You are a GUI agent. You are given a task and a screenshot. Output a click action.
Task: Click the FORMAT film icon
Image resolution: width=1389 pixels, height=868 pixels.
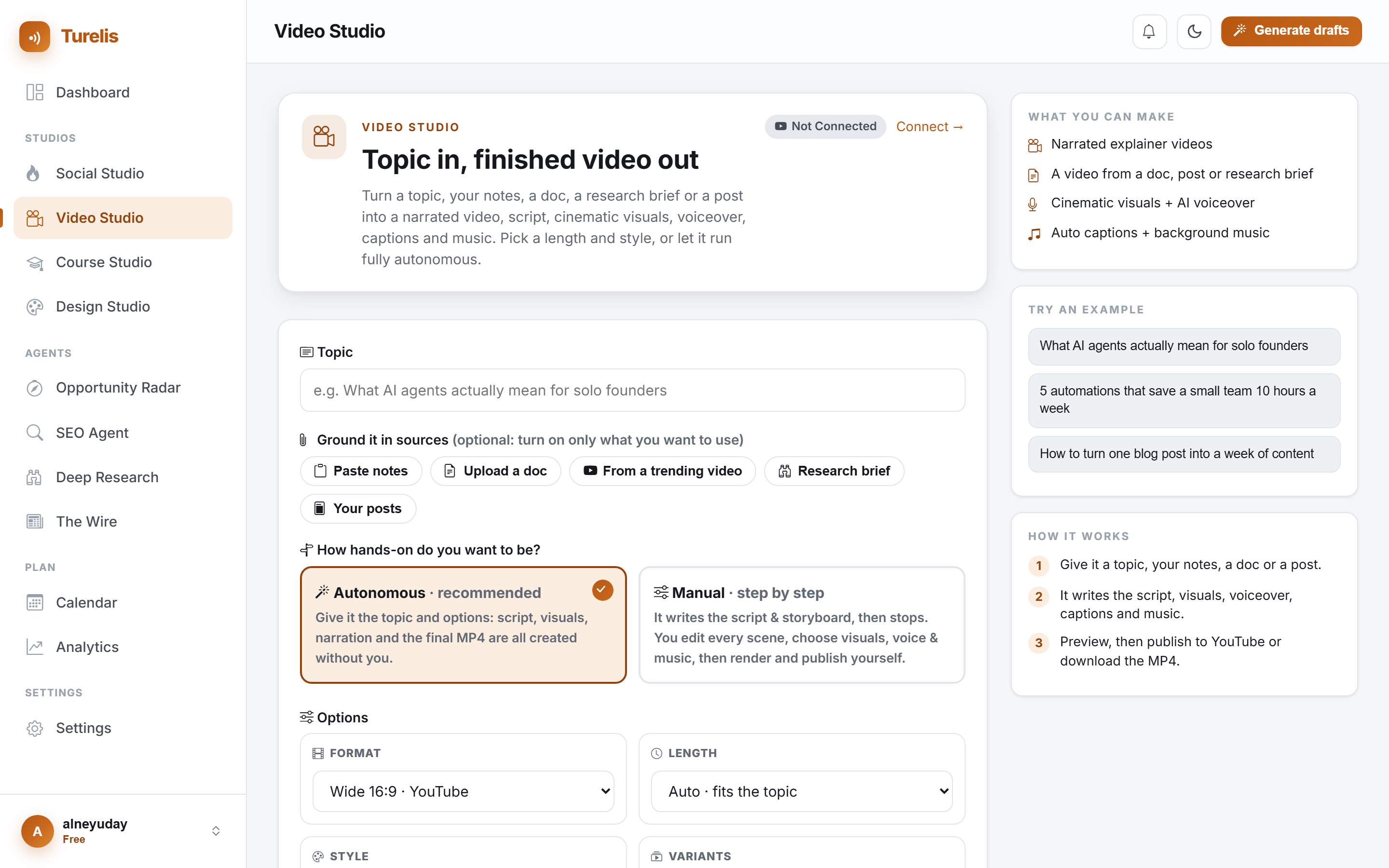(318, 753)
